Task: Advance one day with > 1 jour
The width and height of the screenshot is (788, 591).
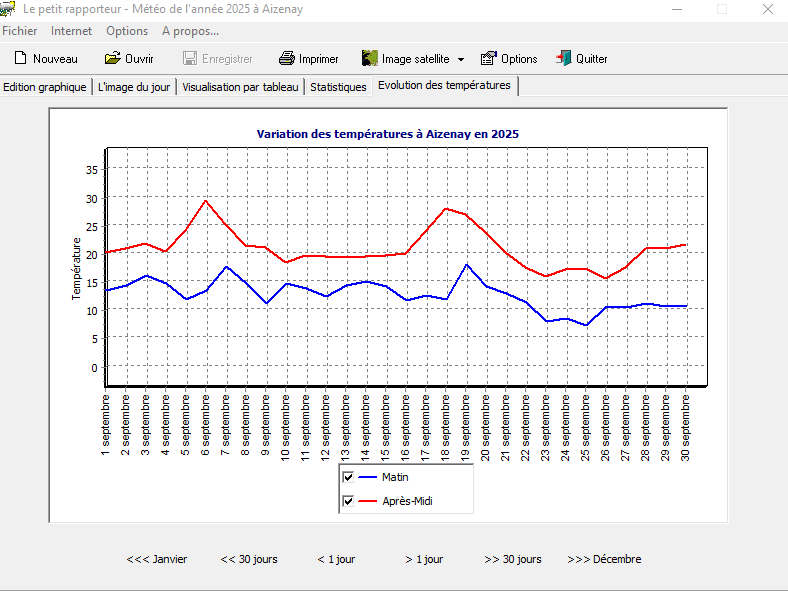Action: (424, 559)
